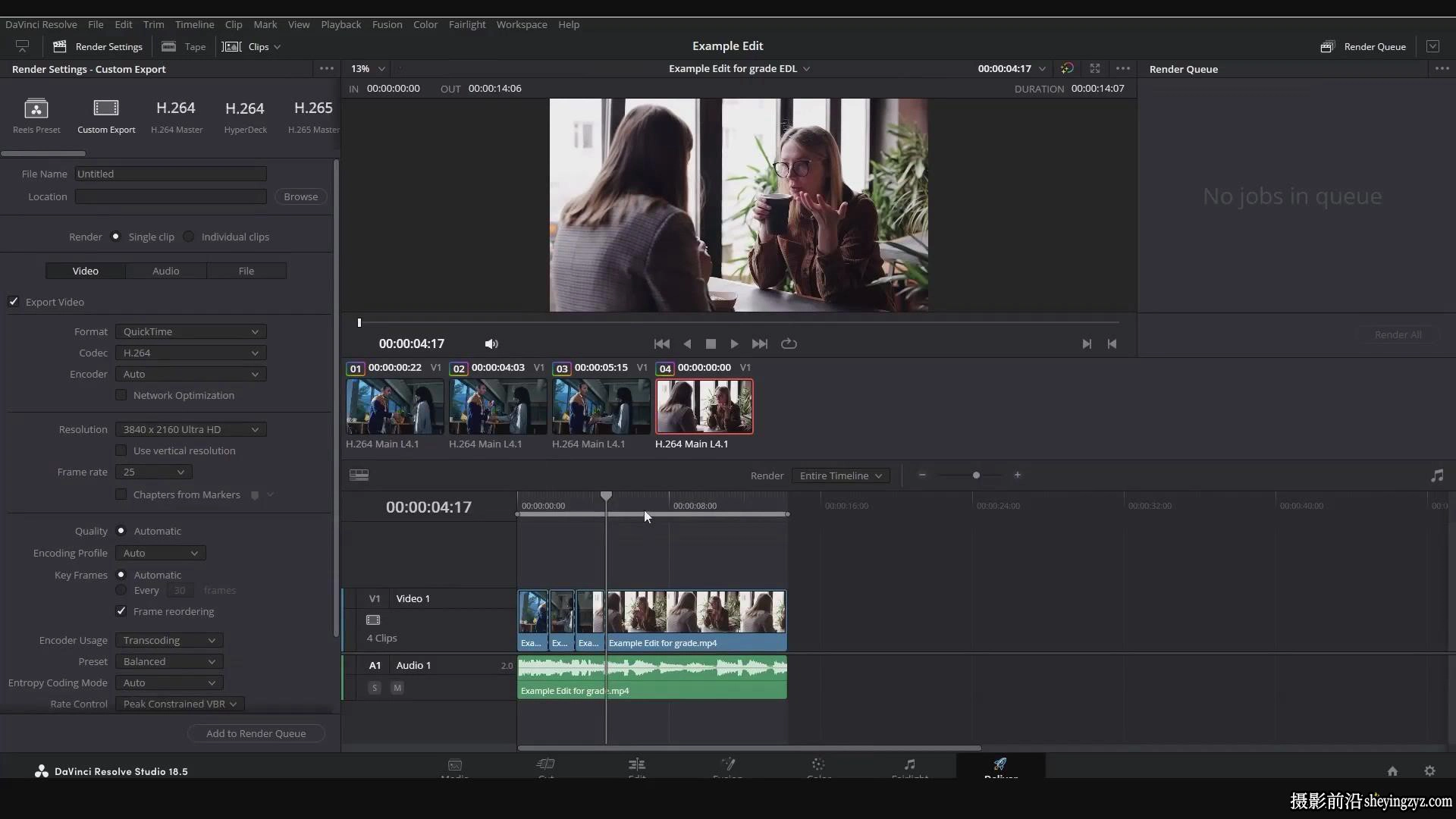Adjust the timeline zoom slider
This screenshot has height=819, width=1456.
point(976,475)
